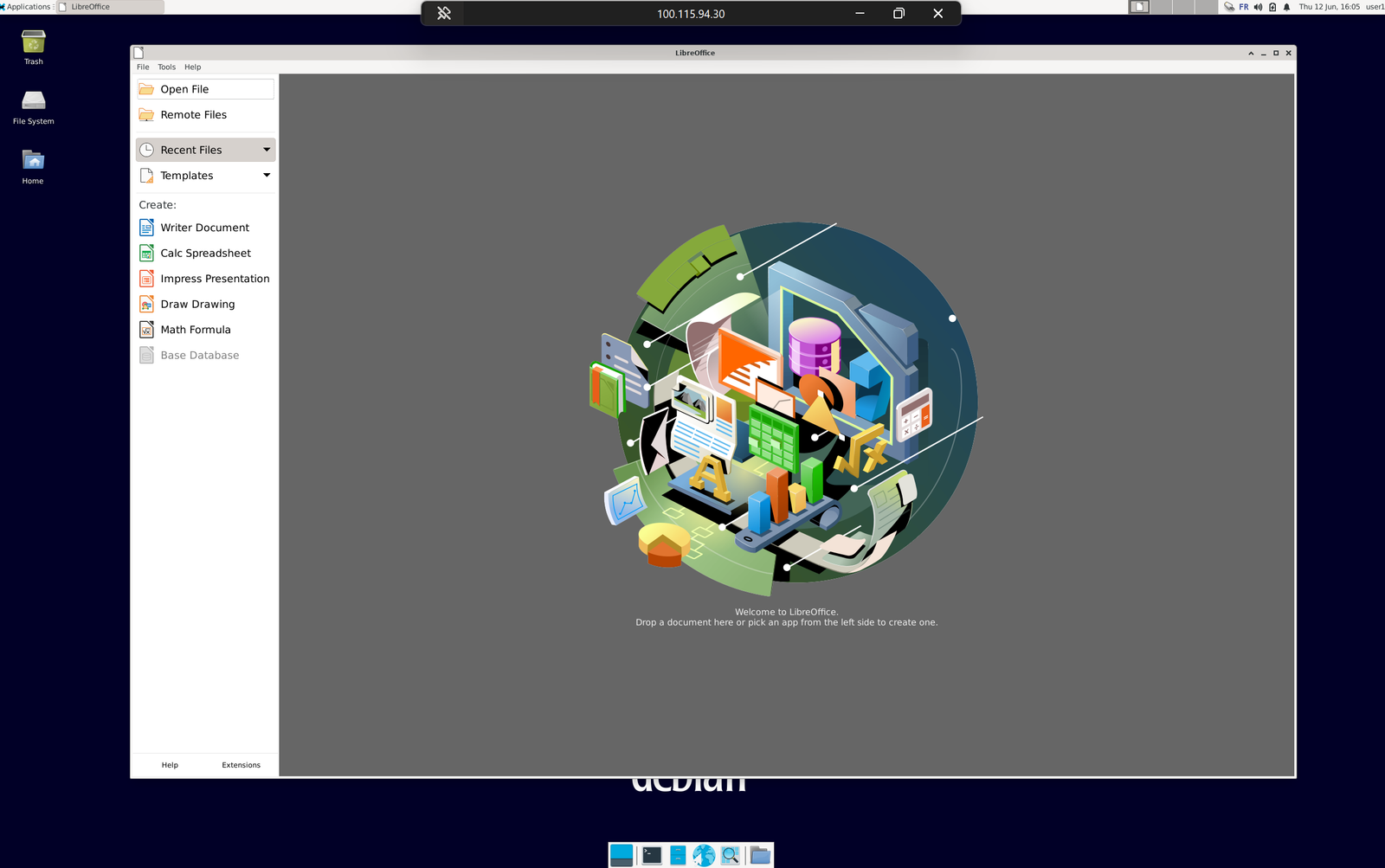The width and height of the screenshot is (1385, 868).
Task: Open the File menu
Action: (142, 67)
